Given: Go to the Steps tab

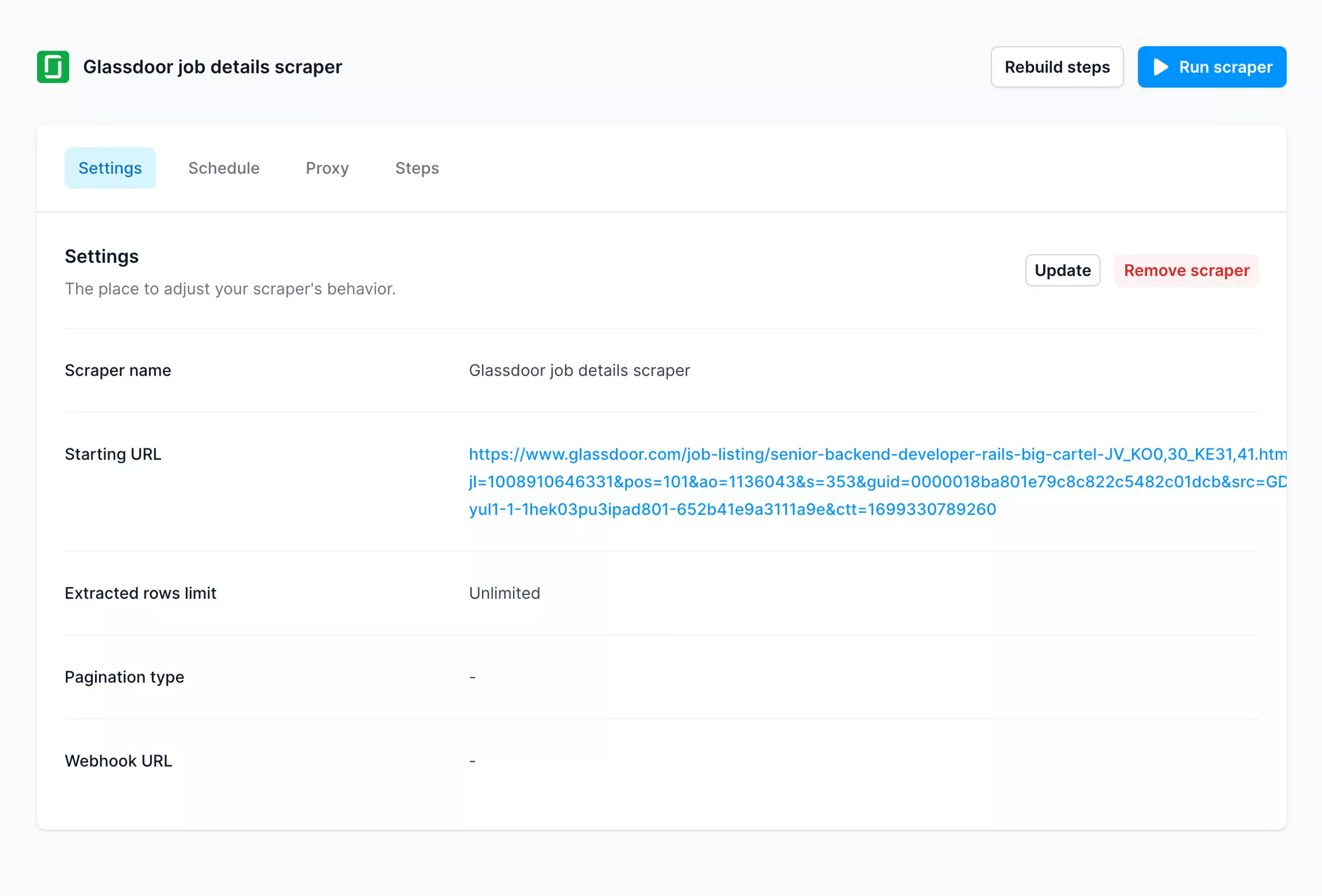Looking at the screenshot, I should coord(417,169).
